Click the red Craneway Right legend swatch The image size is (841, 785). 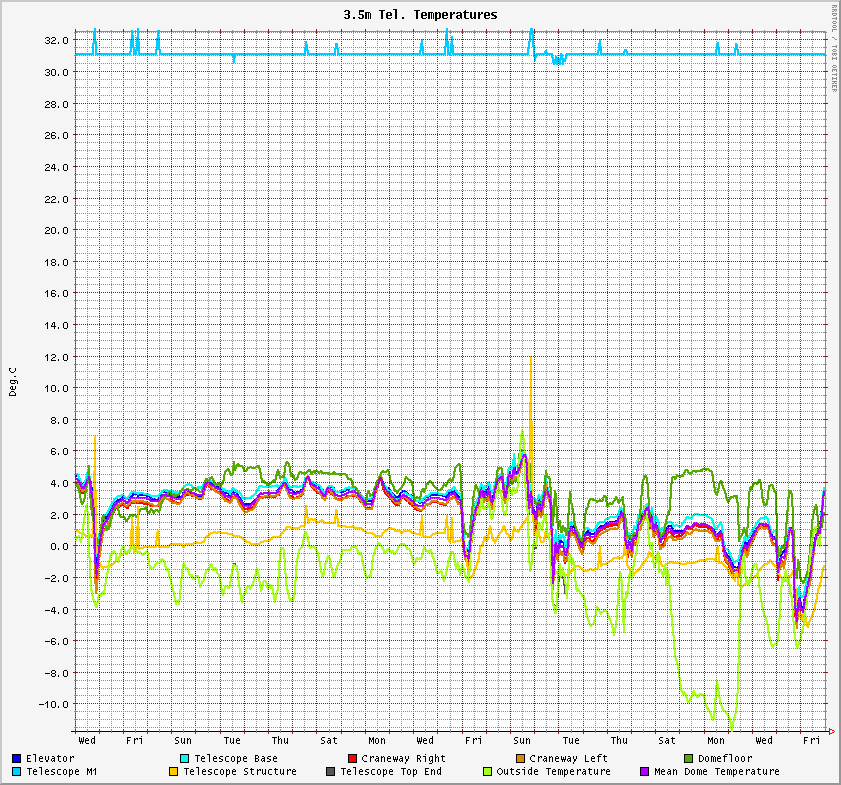pos(352,759)
